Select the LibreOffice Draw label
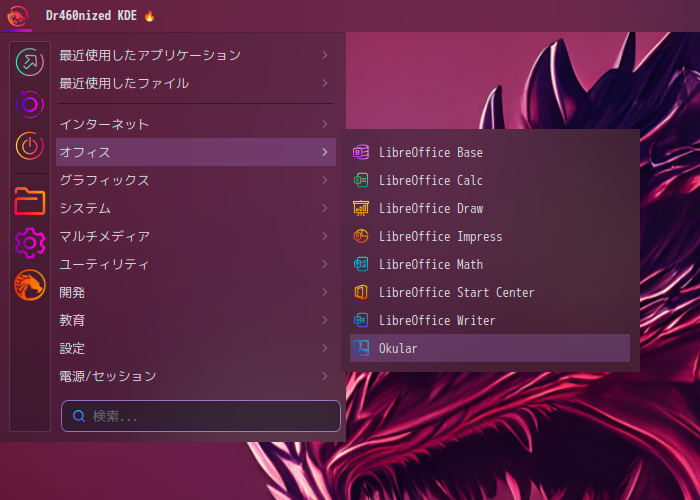 (431, 208)
